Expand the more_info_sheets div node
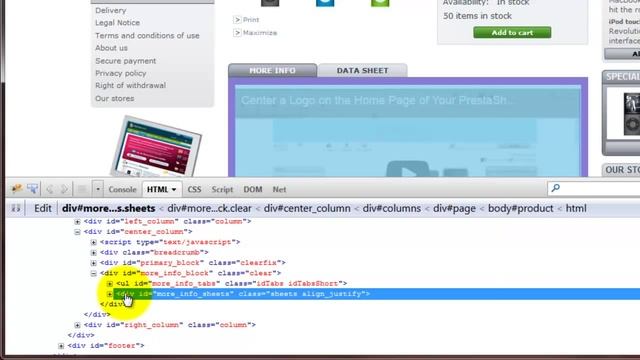The height and width of the screenshot is (360, 640). coord(110,294)
